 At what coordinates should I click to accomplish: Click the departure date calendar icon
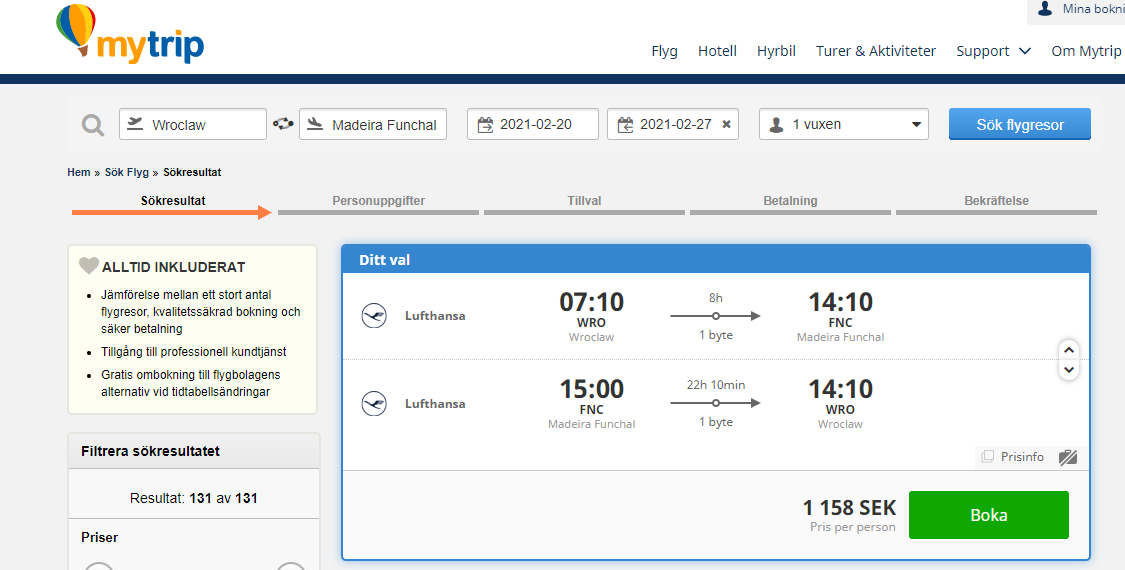[x=485, y=124]
